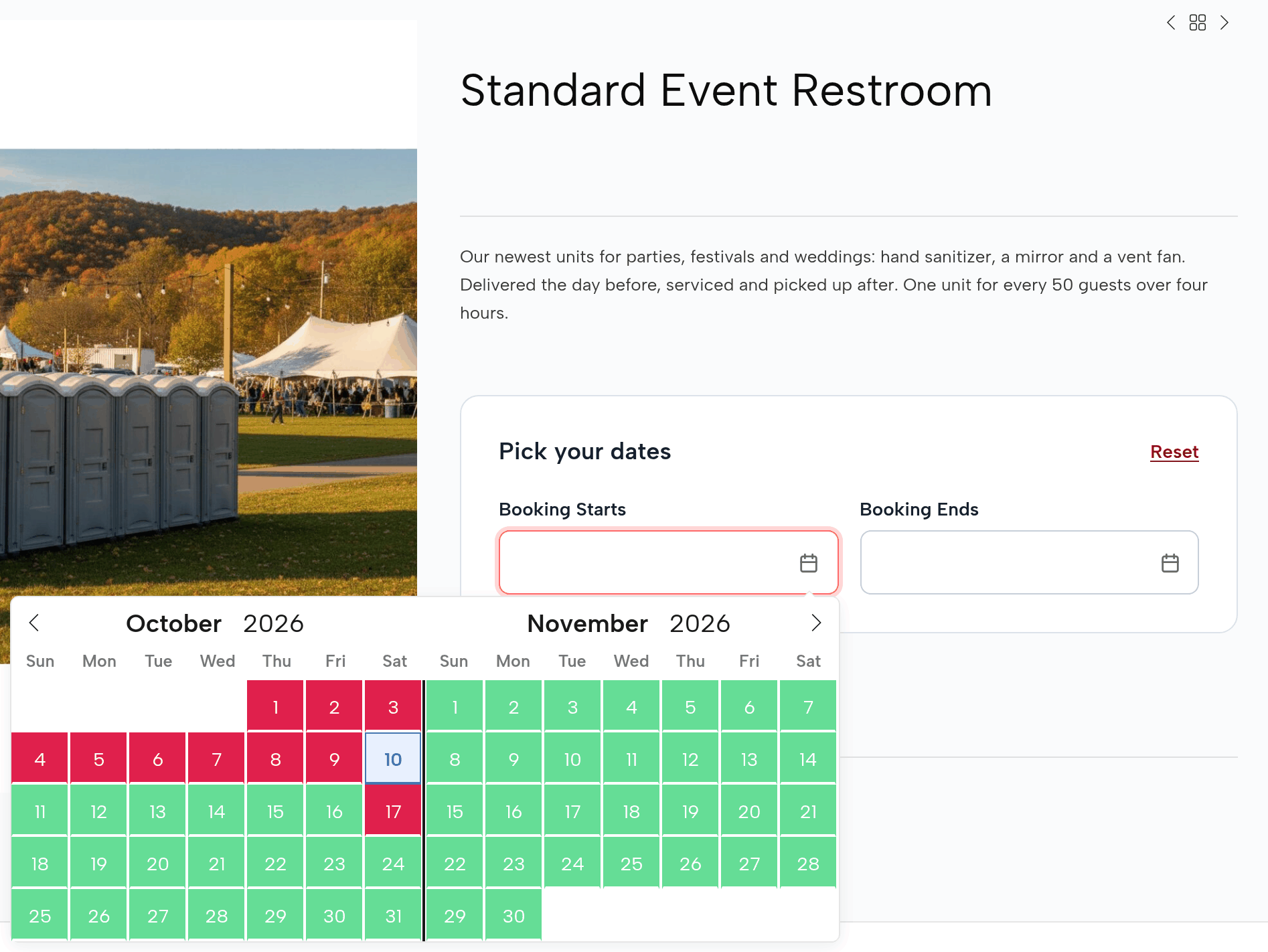This screenshot has width=1268, height=952.
Task: Pick October 20 date cell
Action: pyautogui.click(x=157, y=863)
